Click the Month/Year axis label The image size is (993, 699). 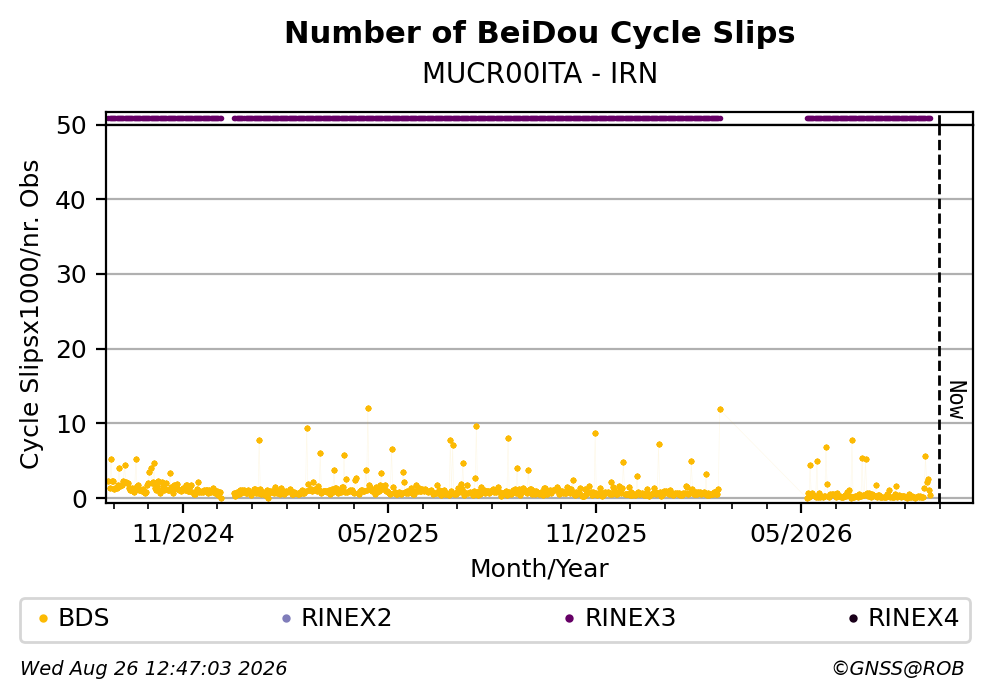click(540, 569)
